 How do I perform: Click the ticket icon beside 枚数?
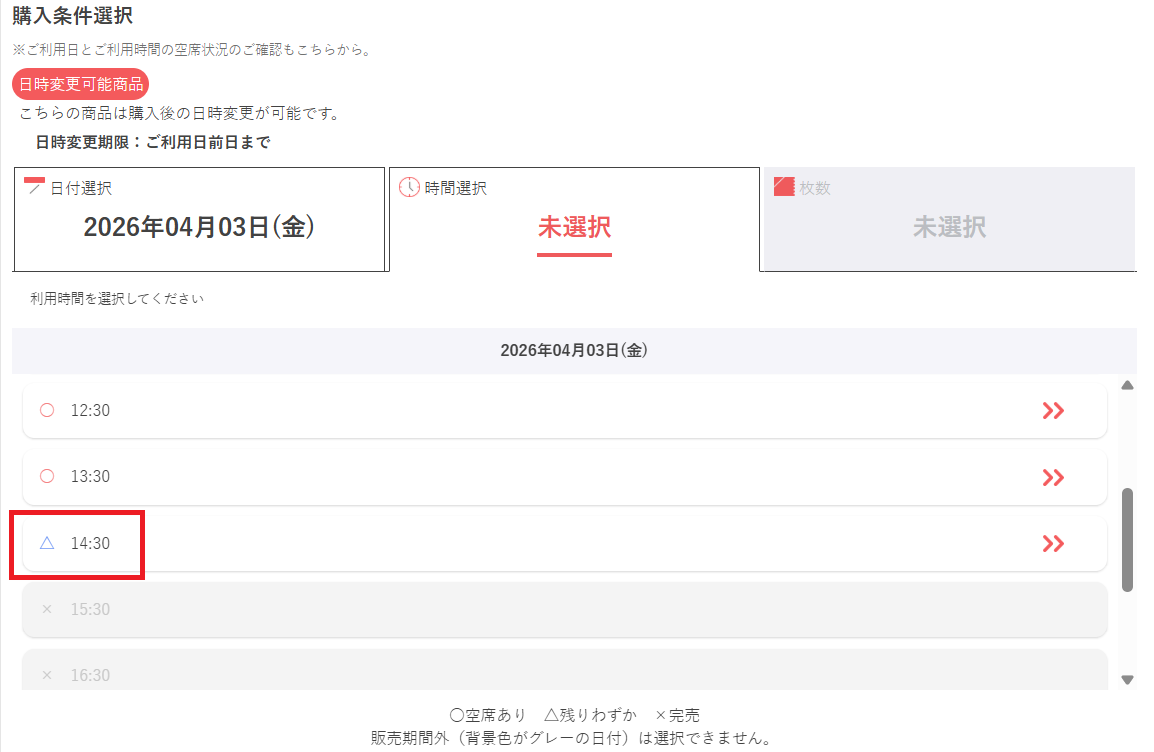784,187
